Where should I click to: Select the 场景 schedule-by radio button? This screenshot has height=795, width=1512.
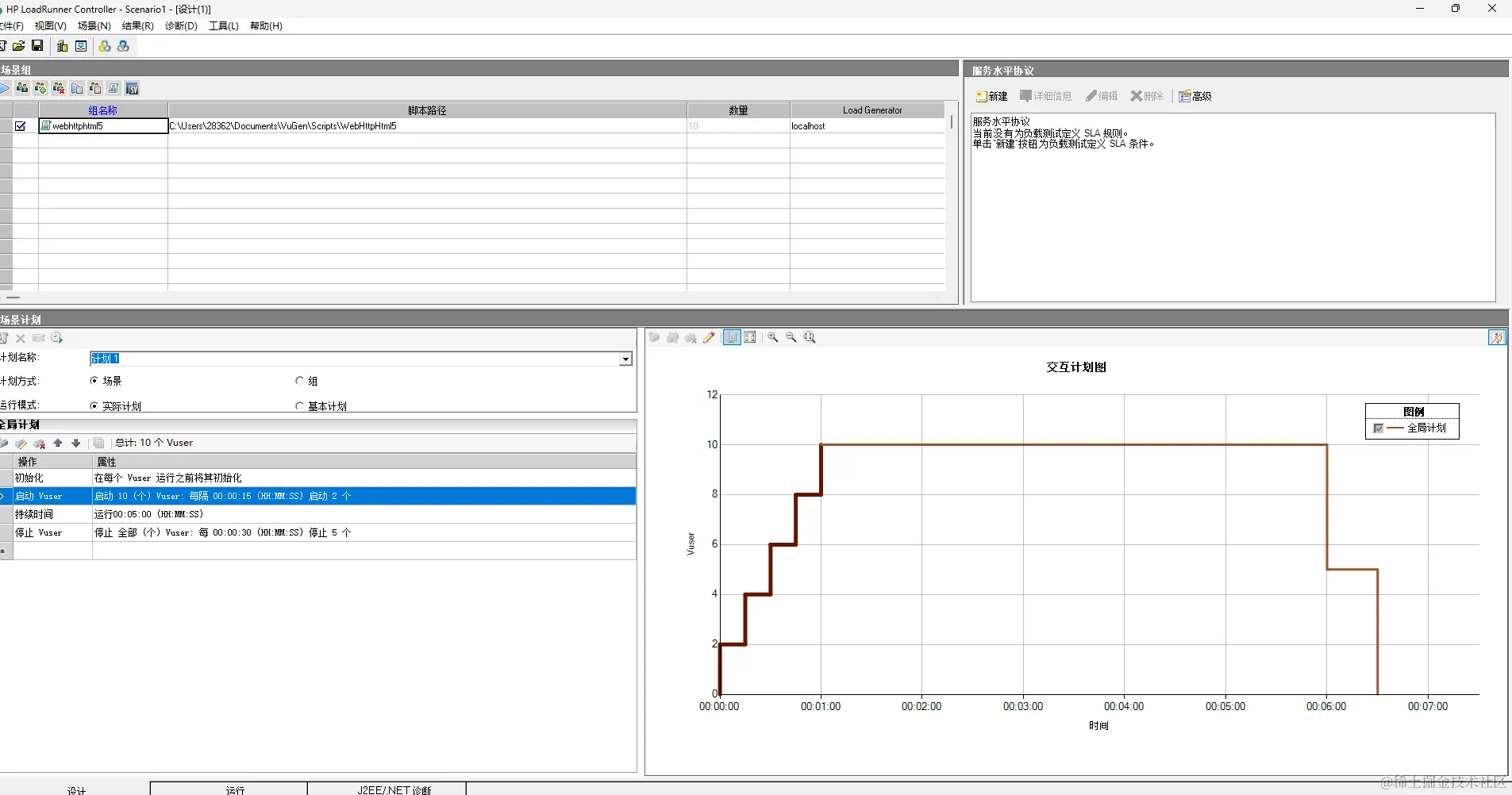94,381
